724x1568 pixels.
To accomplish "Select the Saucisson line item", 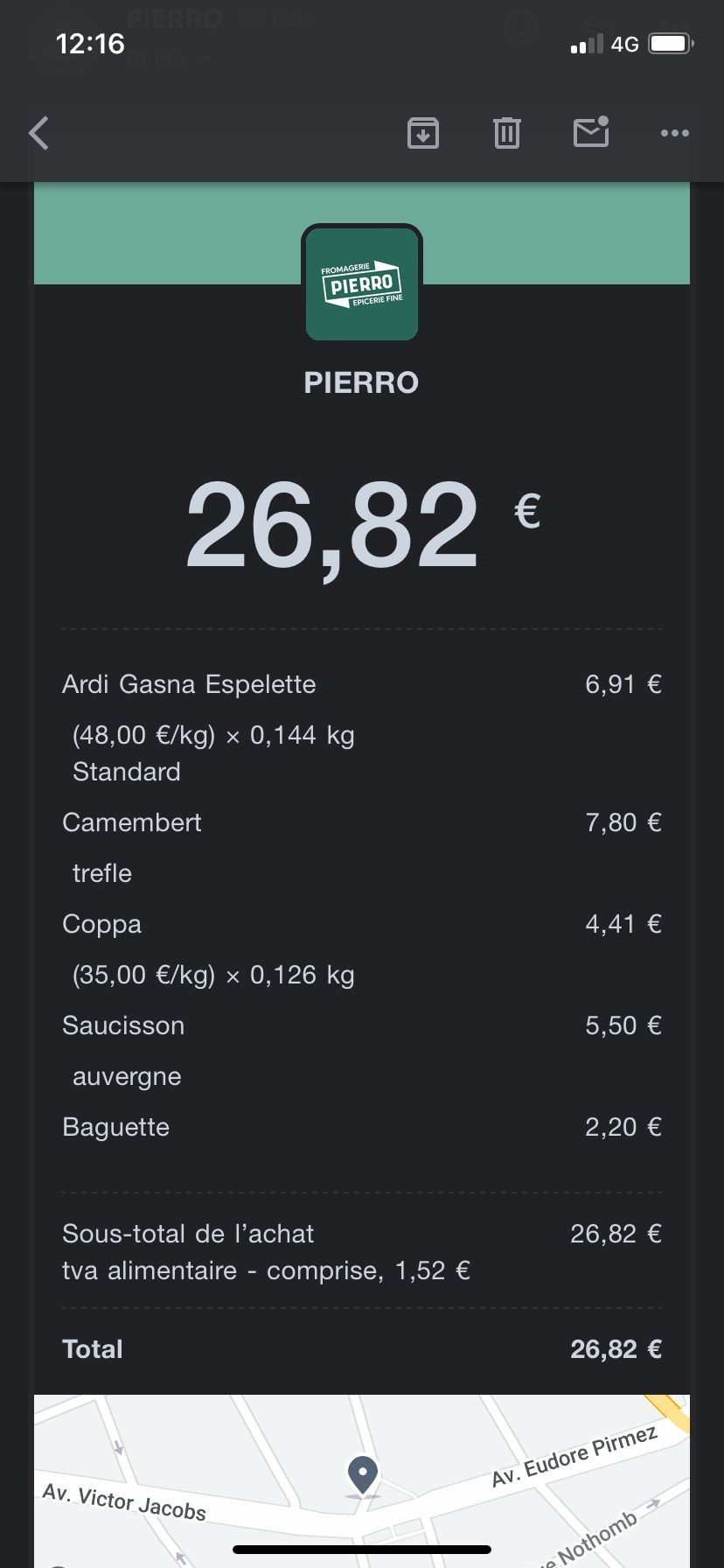I will click(x=123, y=1025).
